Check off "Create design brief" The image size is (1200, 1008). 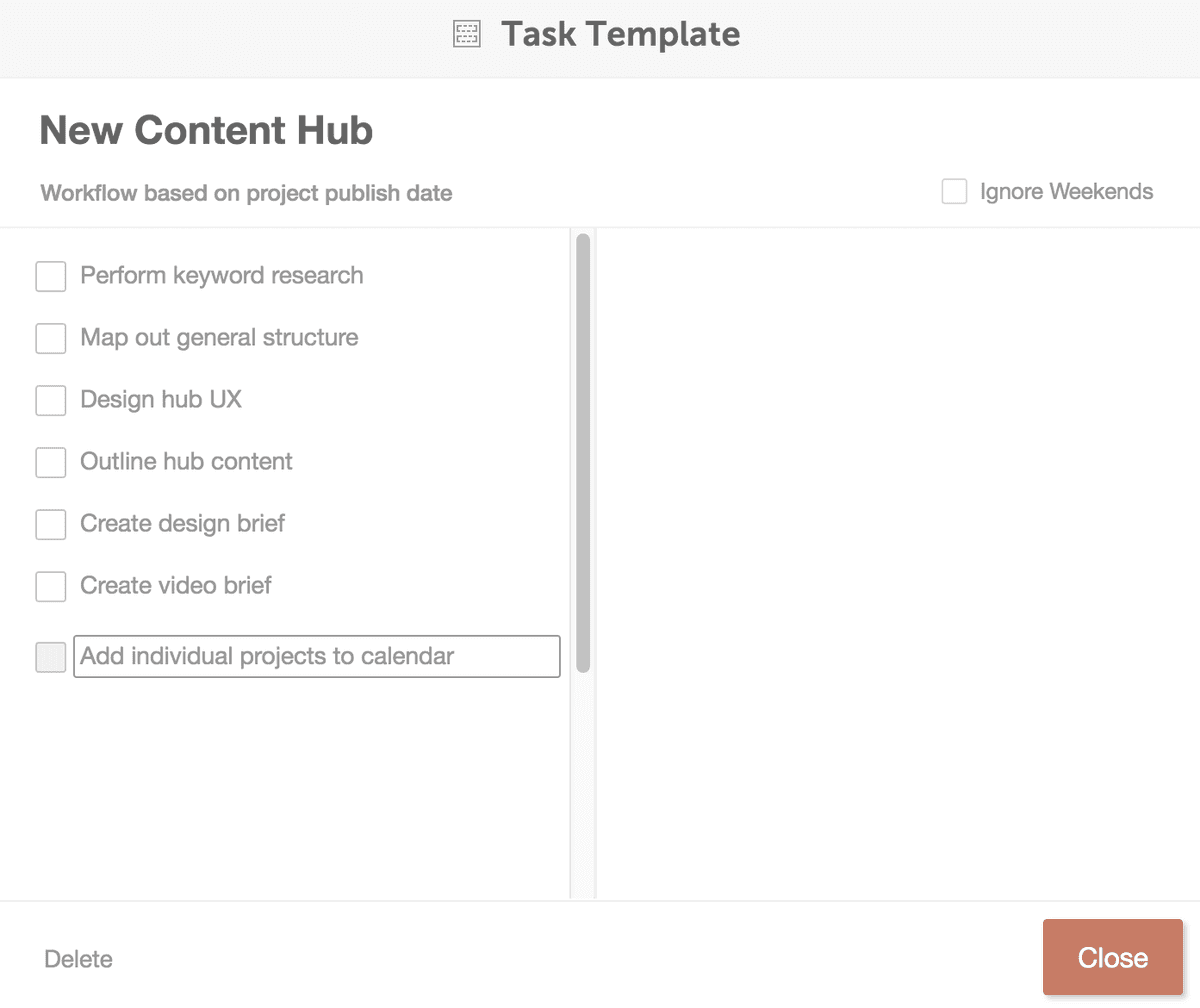click(50, 524)
